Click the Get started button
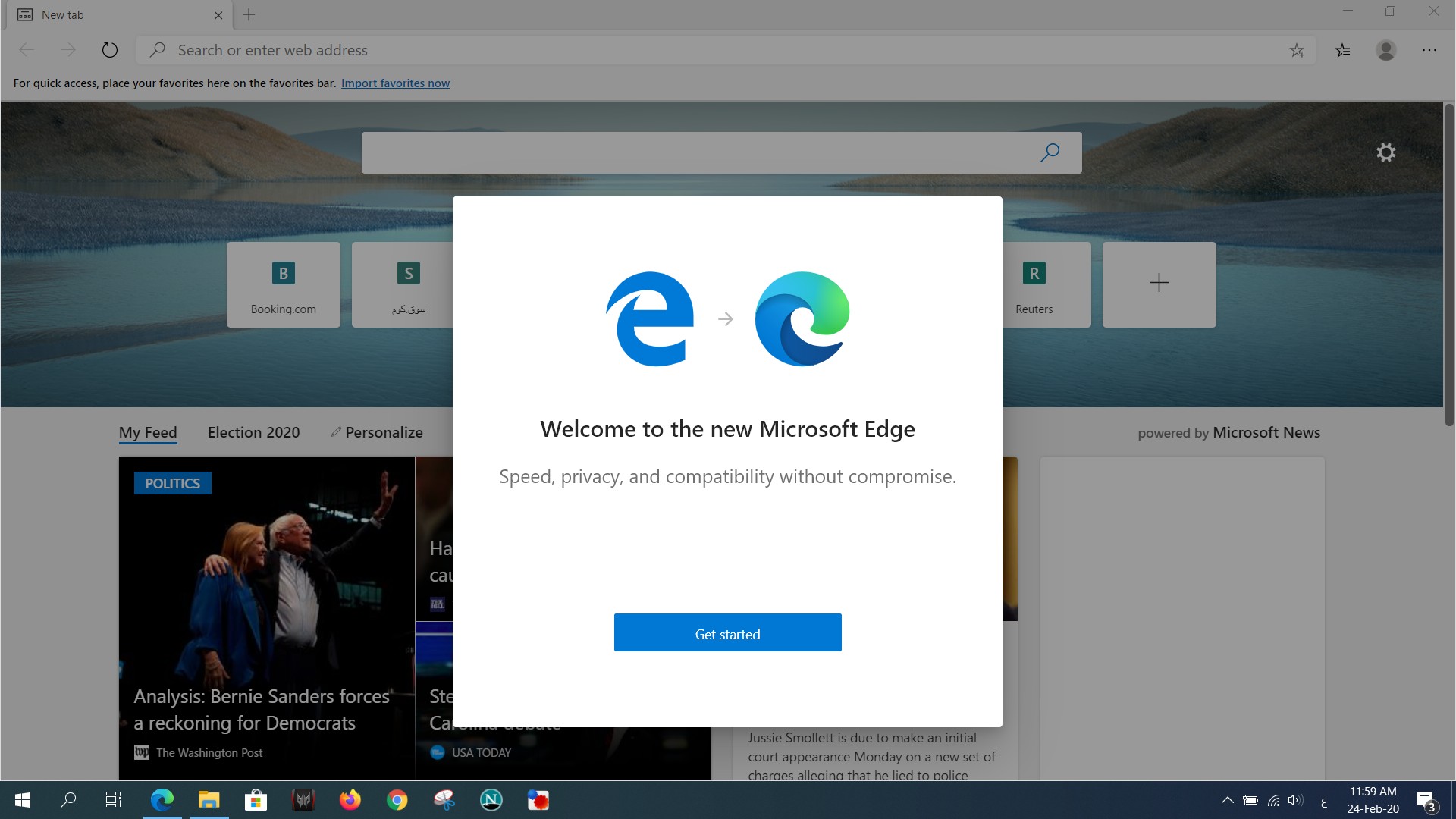Viewport: 1456px width, 819px height. 727,632
